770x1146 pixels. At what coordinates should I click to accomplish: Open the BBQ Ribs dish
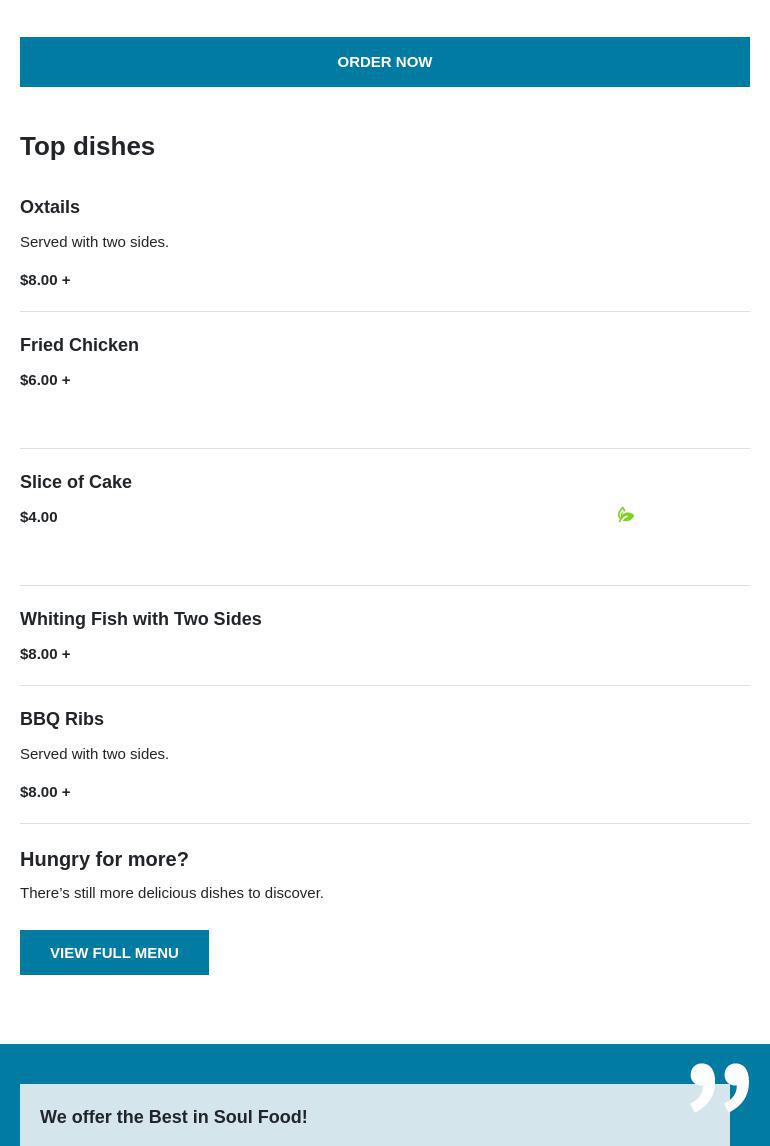pyautogui.click(x=62, y=719)
